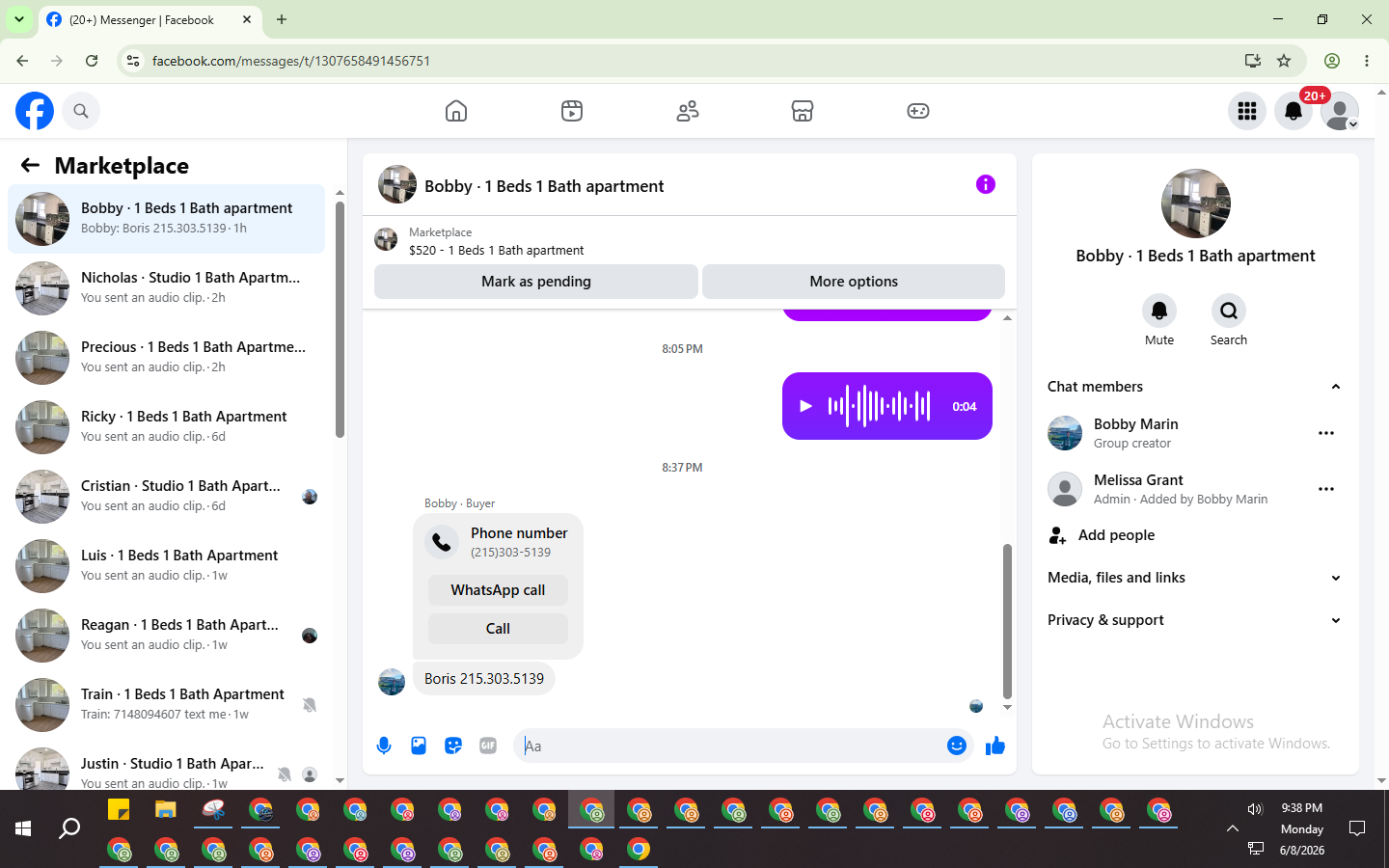This screenshot has height=868, width=1389.
Task: Go back from Marketplace with arrow
Action: 30,165
